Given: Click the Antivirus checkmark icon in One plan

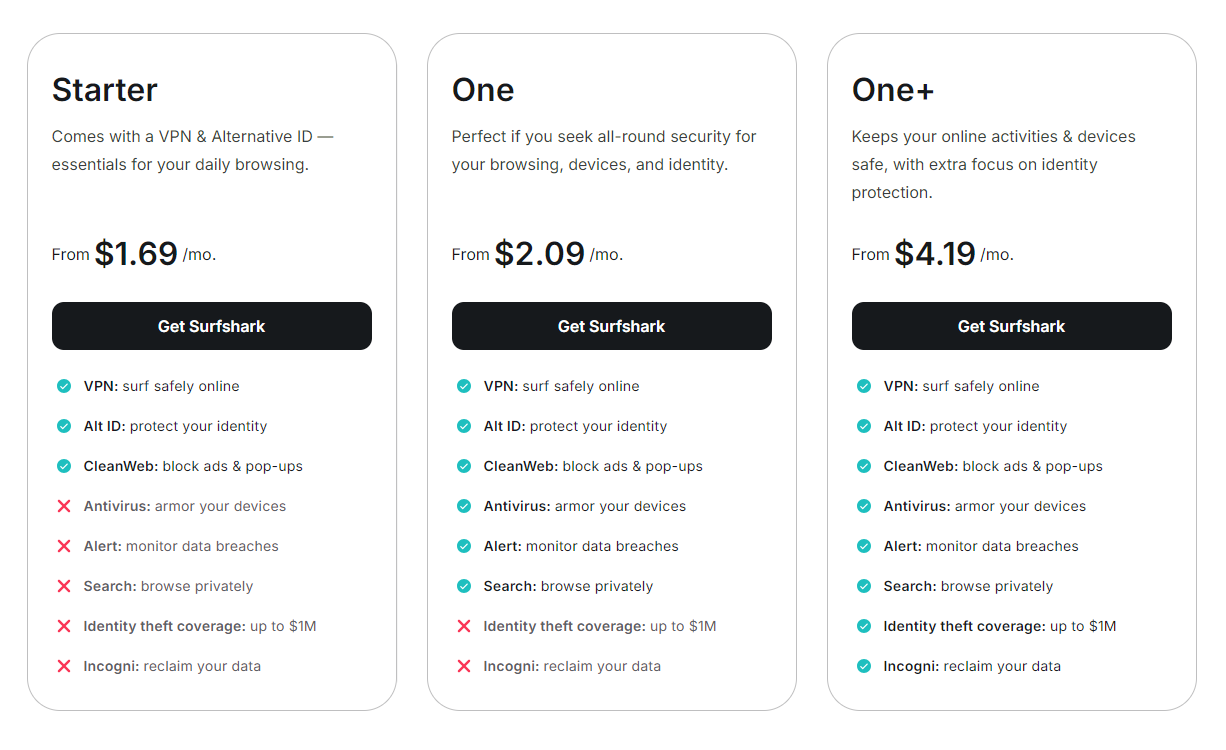Looking at the screenshot, I should [464, 506].
